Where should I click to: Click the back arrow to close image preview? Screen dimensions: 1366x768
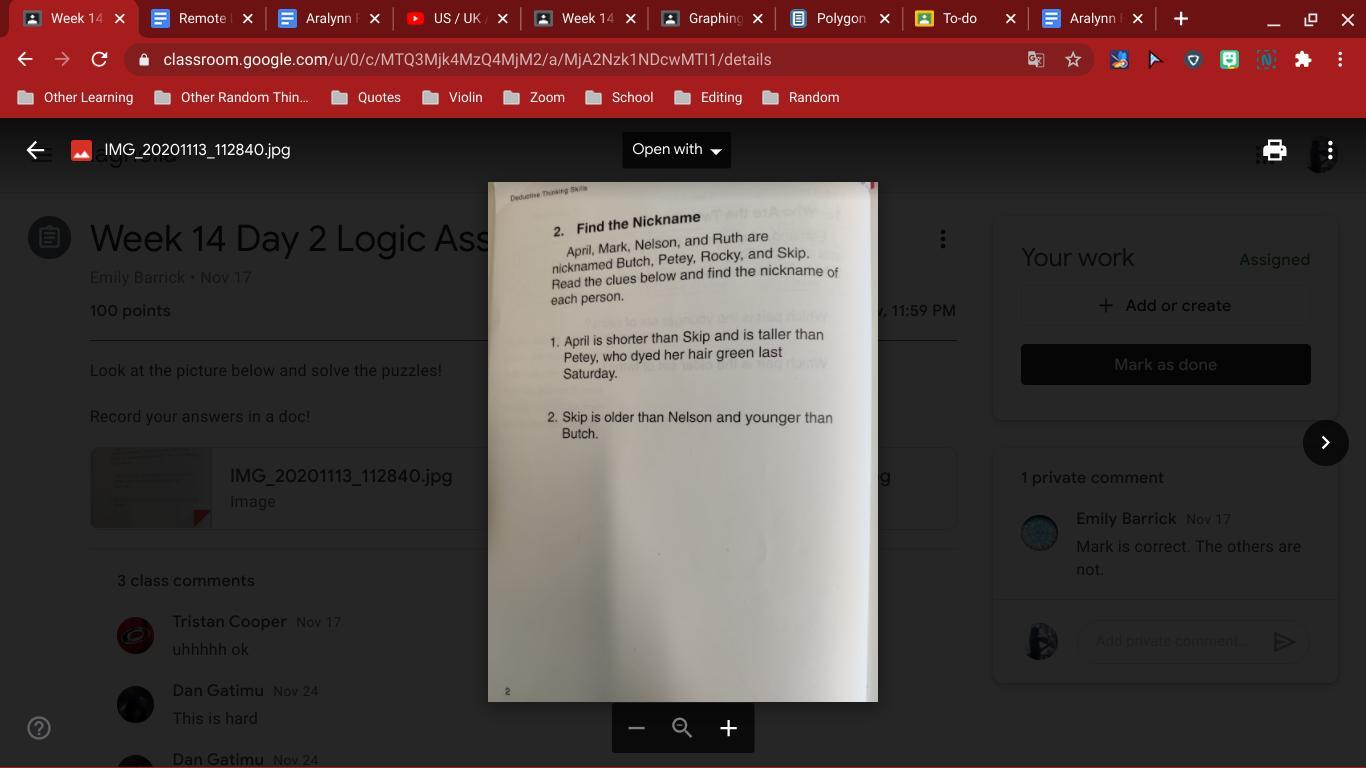[36, 150]
